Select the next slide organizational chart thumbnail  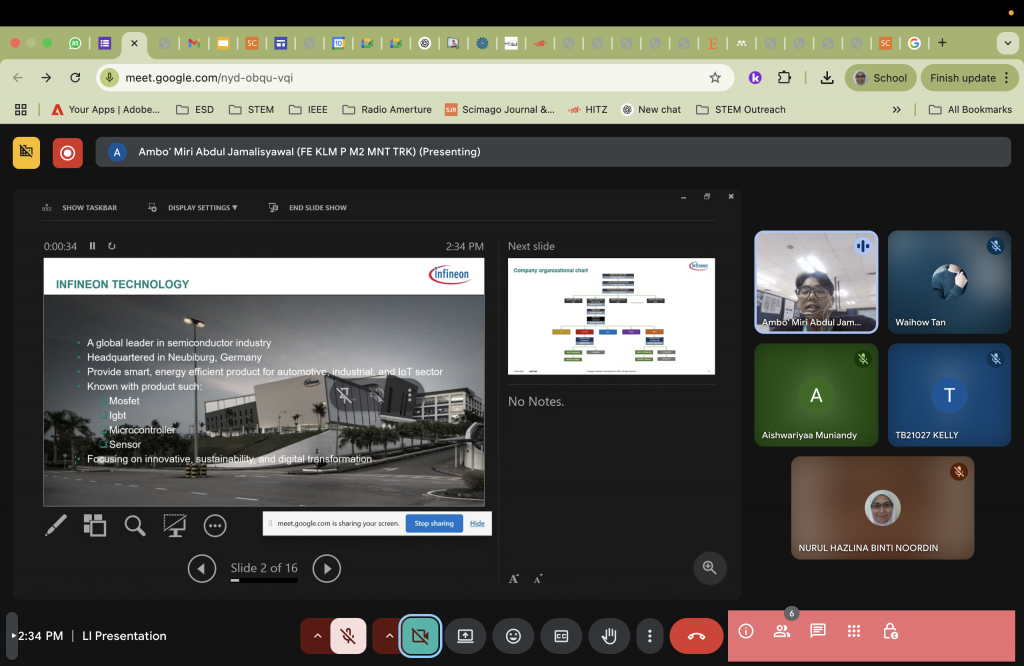(611, 316)
